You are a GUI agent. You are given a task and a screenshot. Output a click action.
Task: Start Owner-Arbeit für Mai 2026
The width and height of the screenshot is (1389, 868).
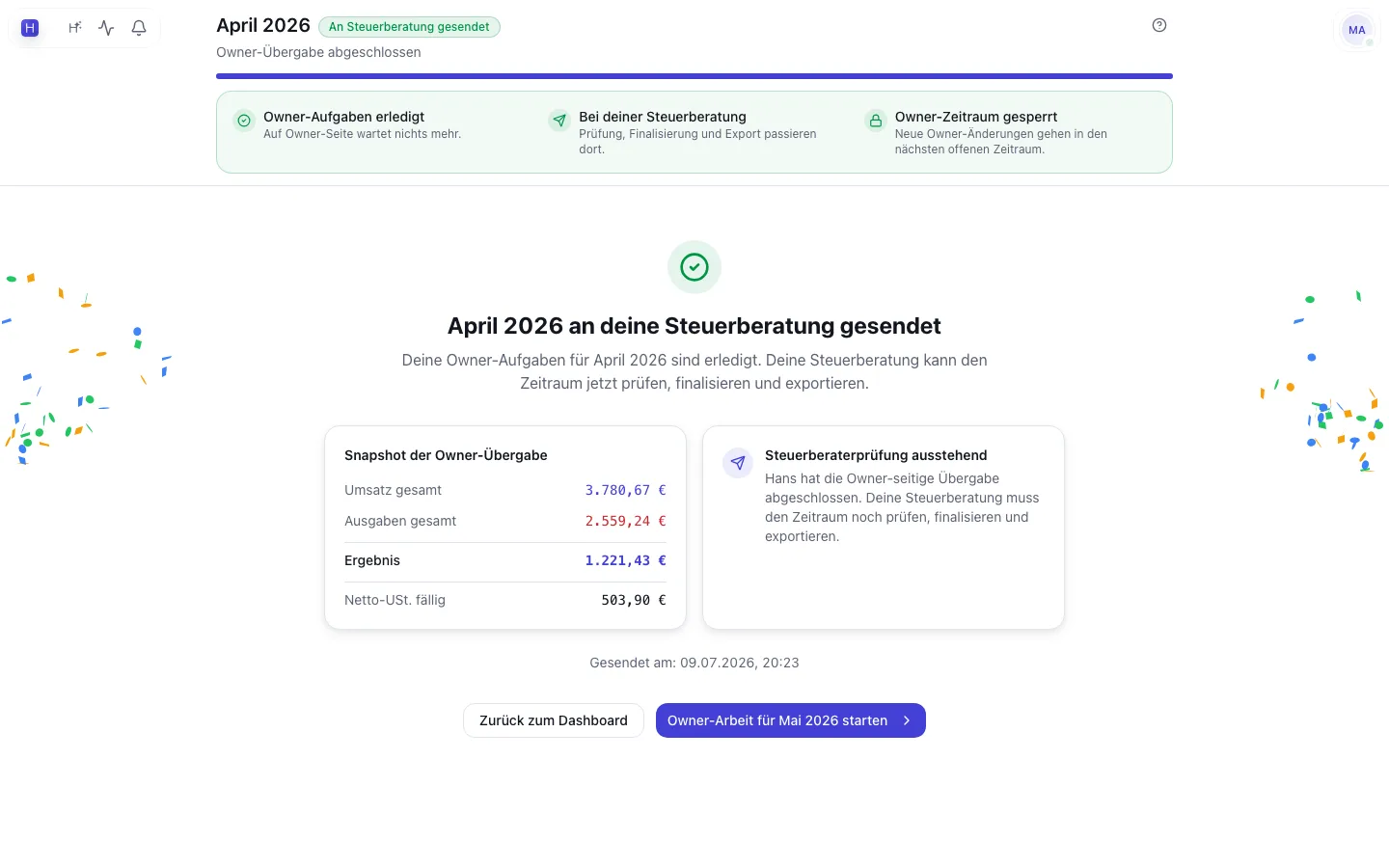(x=791, y=720)
